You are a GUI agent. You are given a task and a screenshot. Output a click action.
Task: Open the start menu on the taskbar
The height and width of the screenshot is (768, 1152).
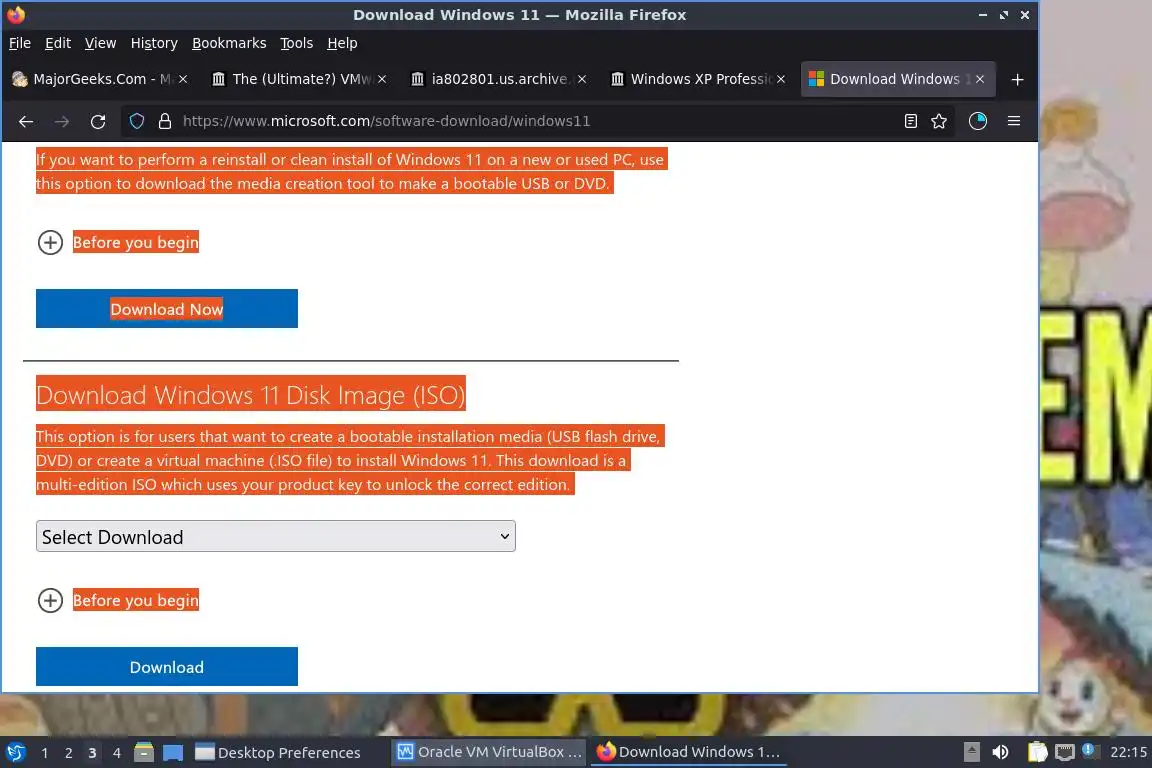15,752
